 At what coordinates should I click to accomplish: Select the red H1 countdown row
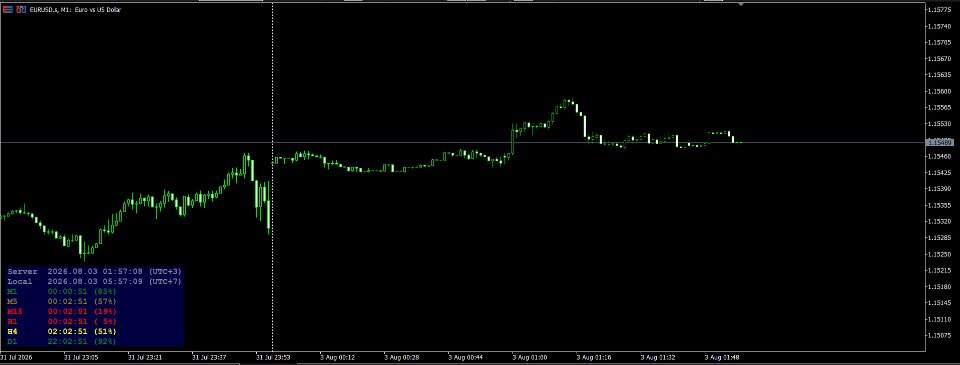[61, 321]
